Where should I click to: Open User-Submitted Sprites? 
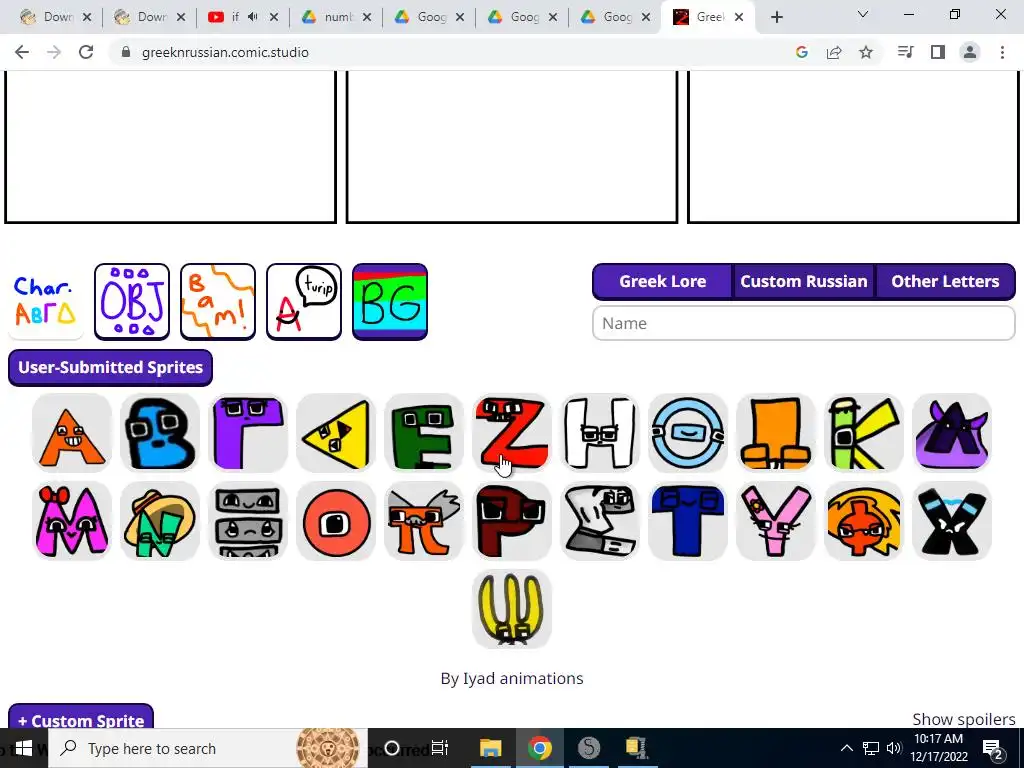[110, 368]
